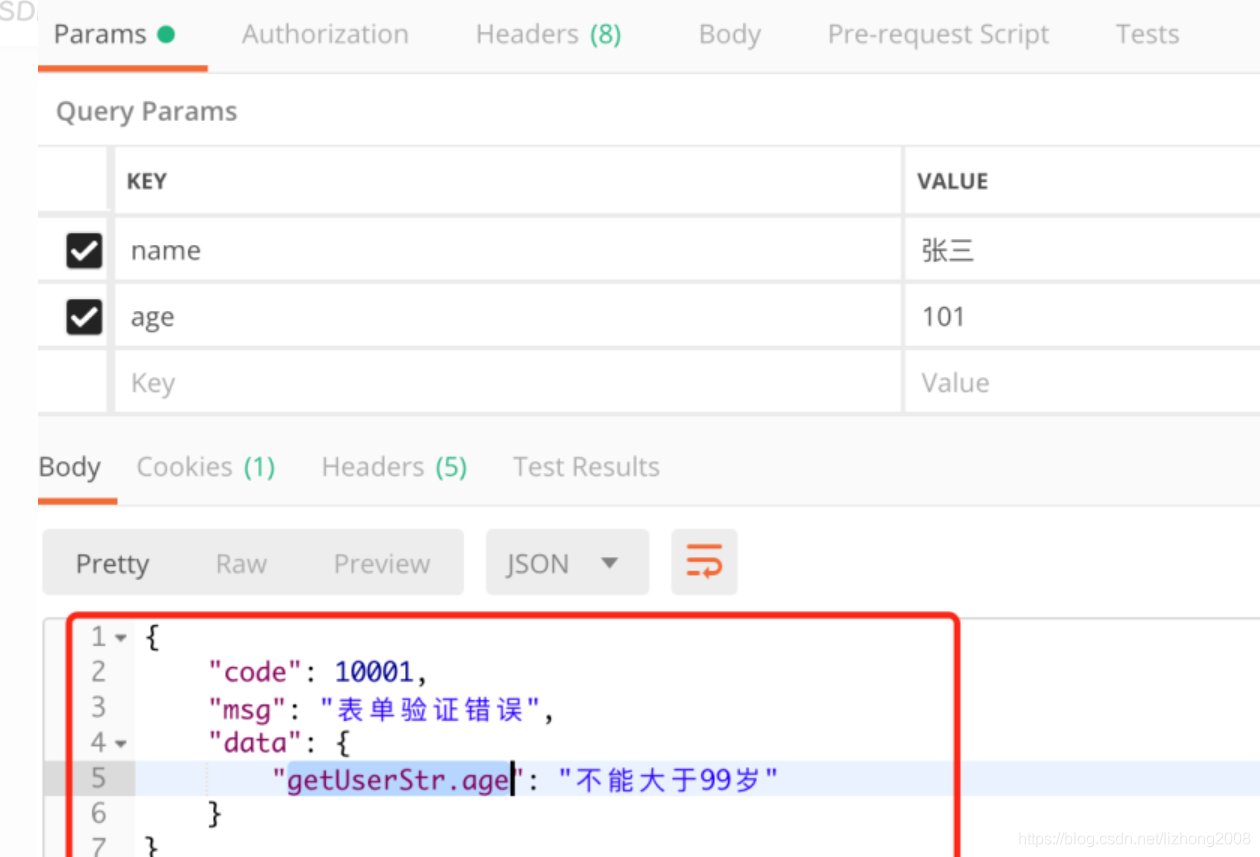Click the name key cell
Viewport: 1260px width, 857px height.
coord(508,250)
